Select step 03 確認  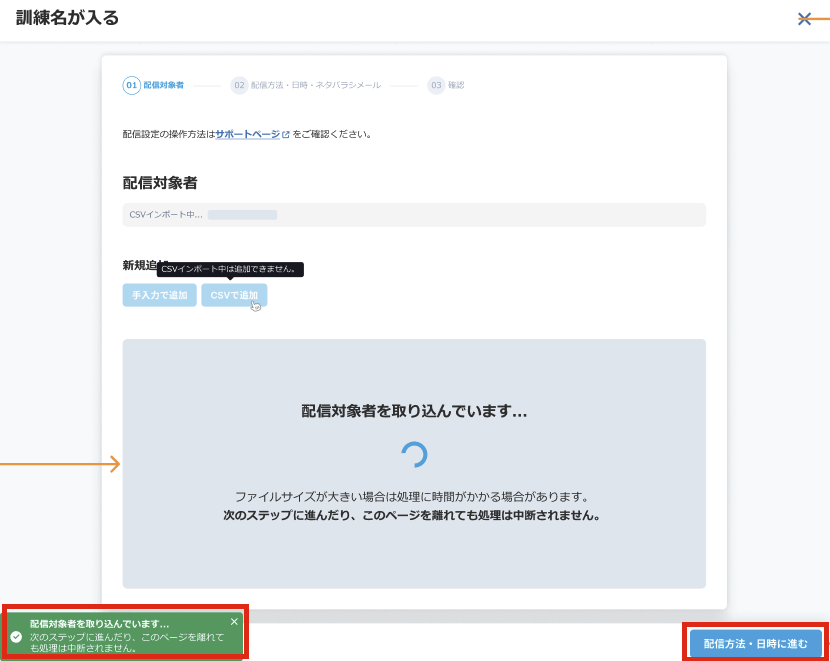coord(446,85)
